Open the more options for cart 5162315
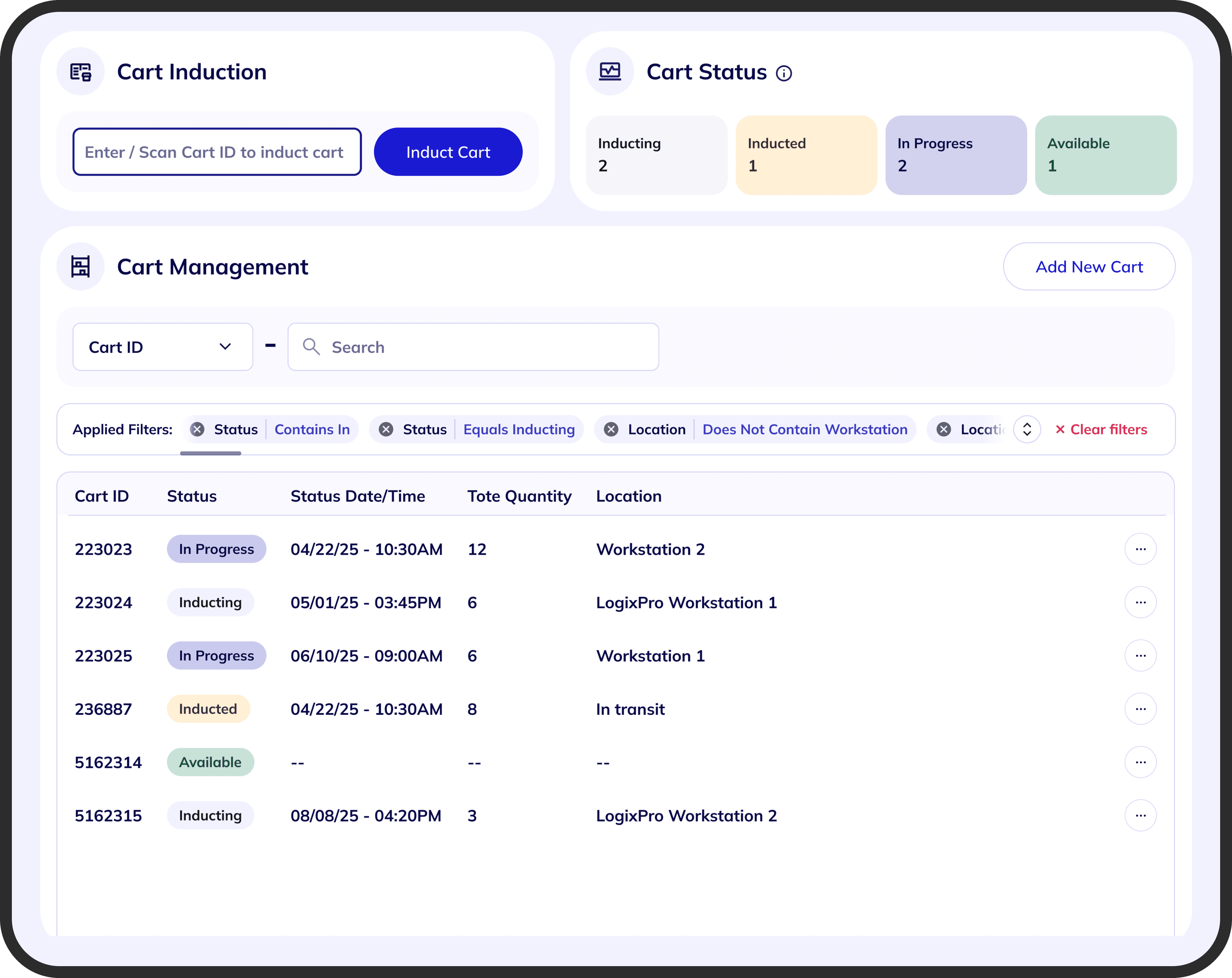The width and height of the screenshot is (1232, 978). click(x=1140, y=816)
